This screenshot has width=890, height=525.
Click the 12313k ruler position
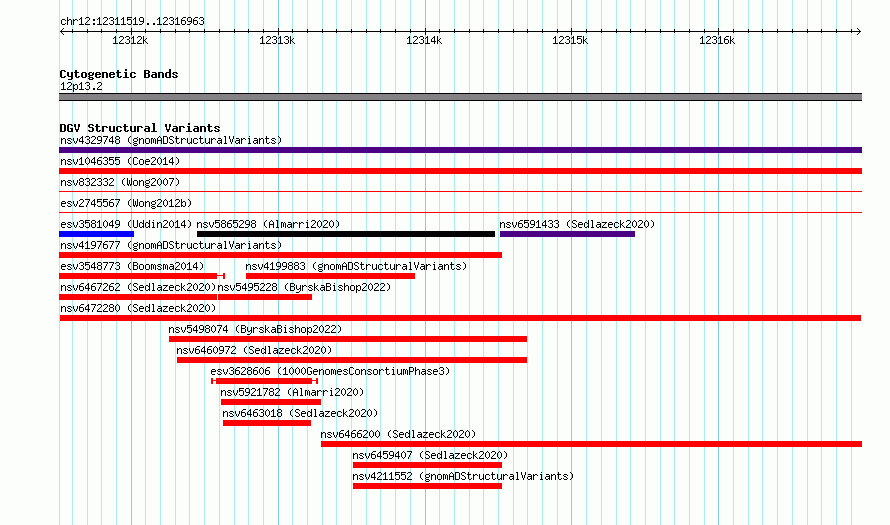pos(277,40)
